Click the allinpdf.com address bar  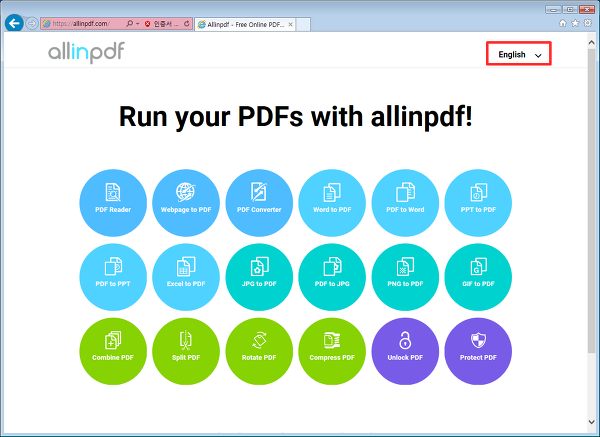click(x=82, y=24)
